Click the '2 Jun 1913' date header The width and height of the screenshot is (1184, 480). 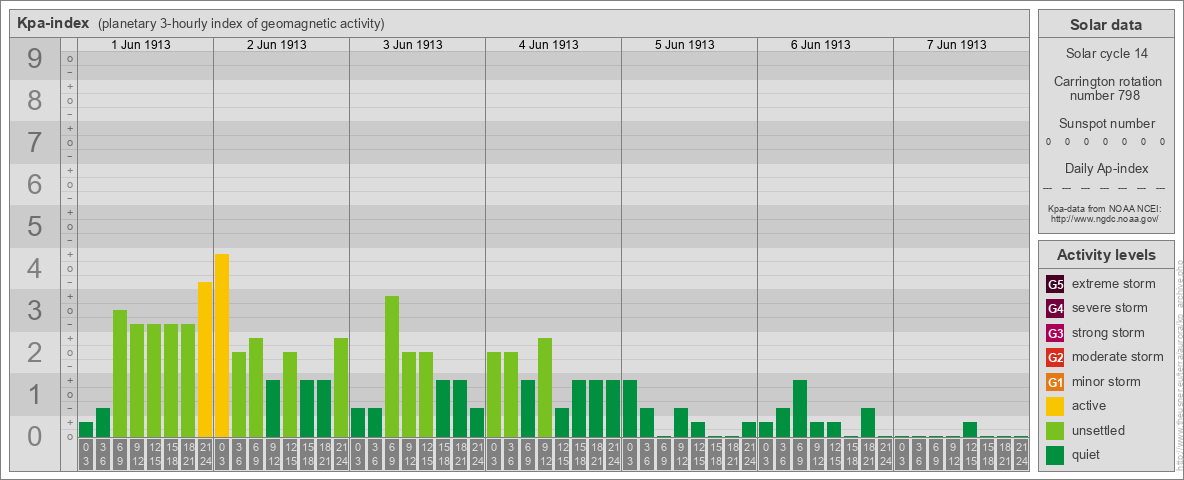277,45
